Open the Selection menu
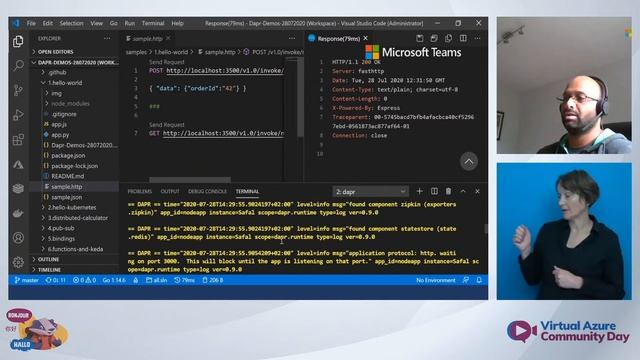This screenshot has width=640, height=360. [71, 23]
